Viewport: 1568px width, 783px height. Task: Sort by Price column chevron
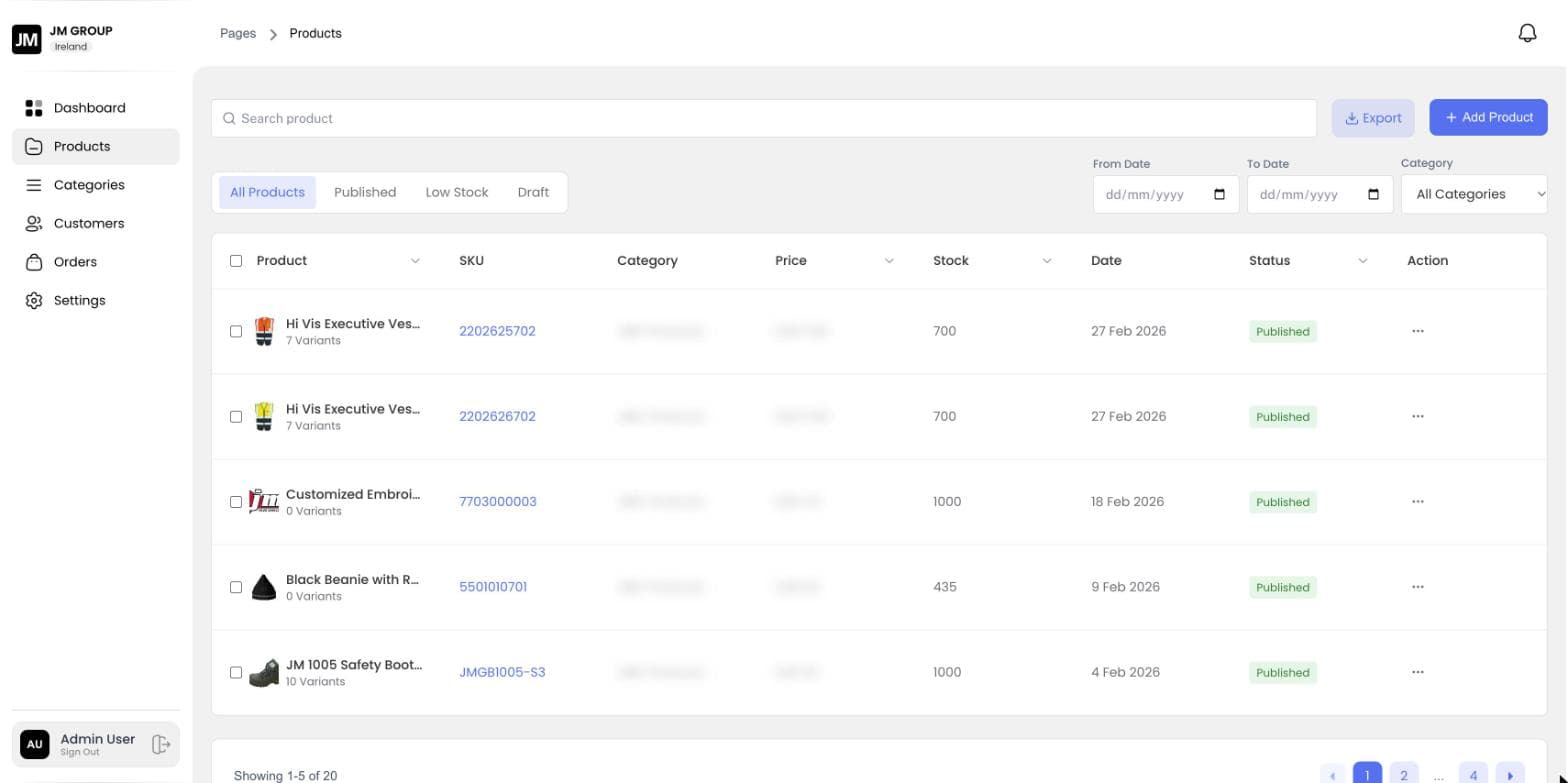pos(889,261)
